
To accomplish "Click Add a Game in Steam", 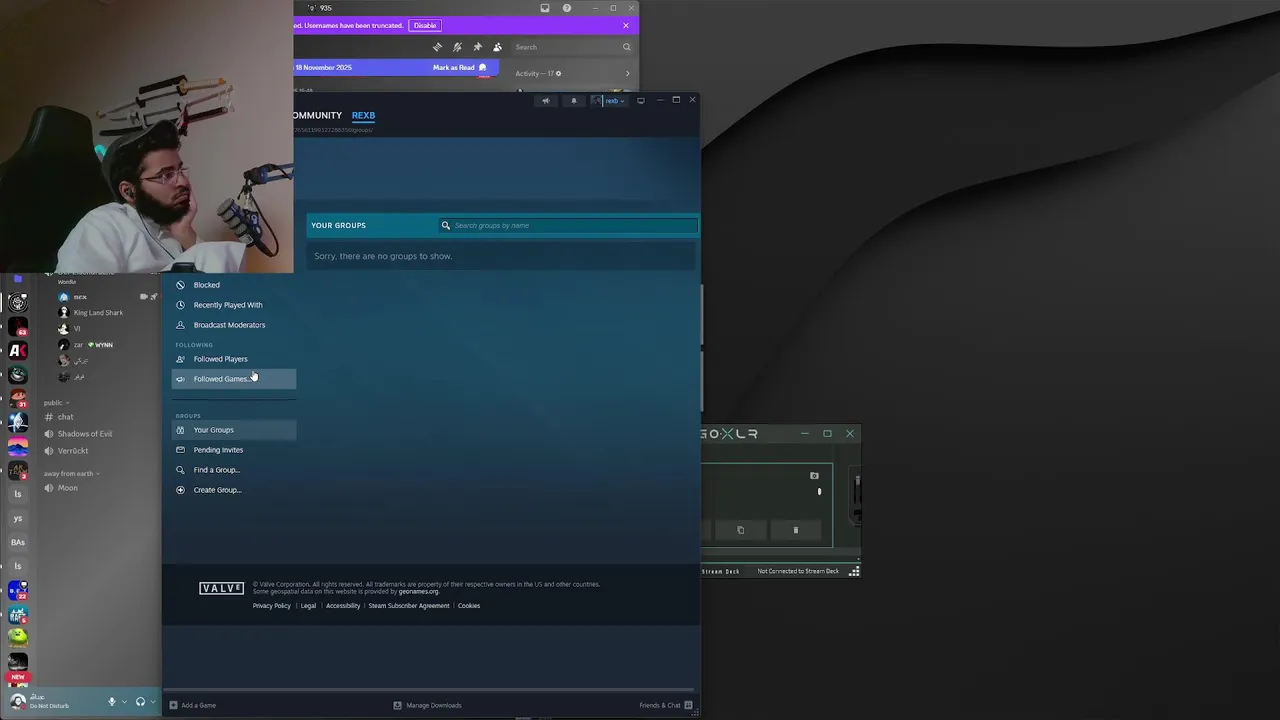I will (x=193, y=705).
